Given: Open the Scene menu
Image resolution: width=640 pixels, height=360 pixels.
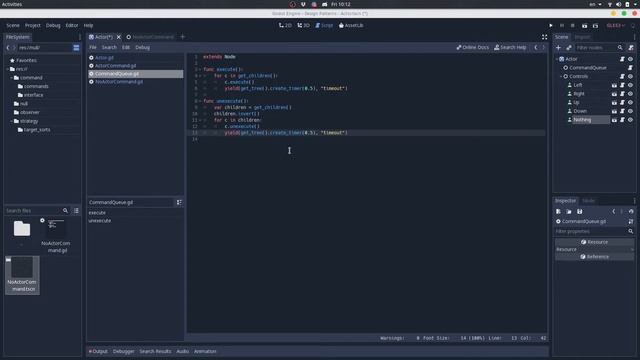Looking at the screenshot, I should click(x=13, y=25).
